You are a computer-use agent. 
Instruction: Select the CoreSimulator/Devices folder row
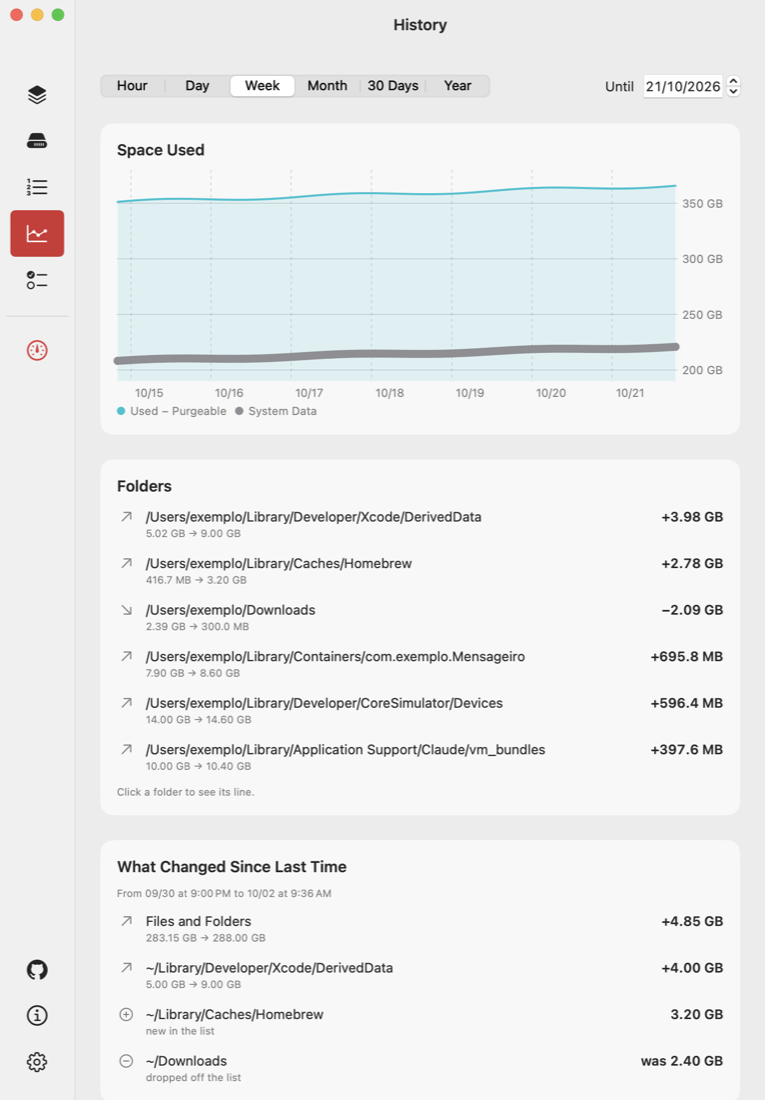pyautogui.click(x=420, y=710)
